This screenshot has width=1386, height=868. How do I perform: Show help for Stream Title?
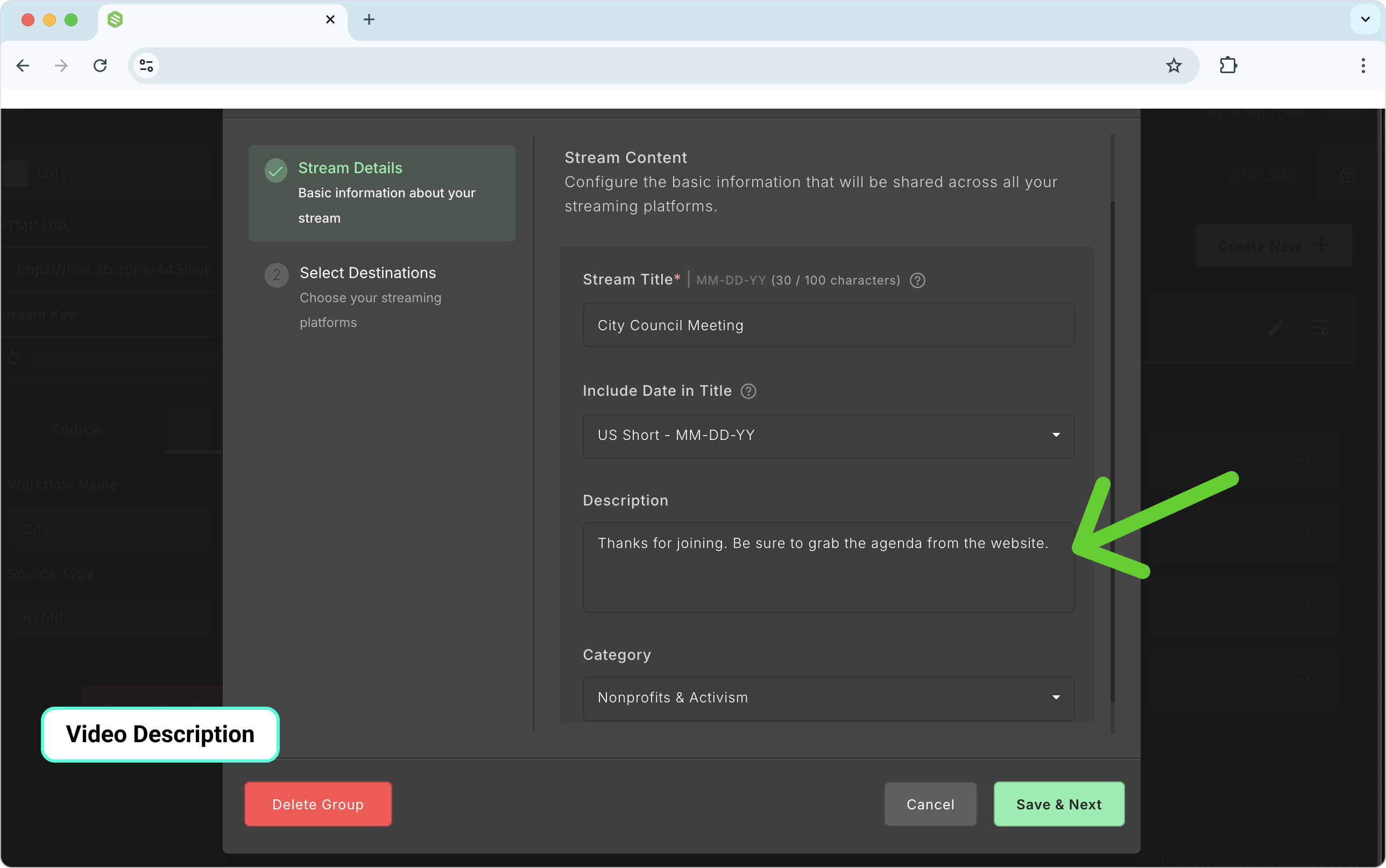[x=917, y=280]
